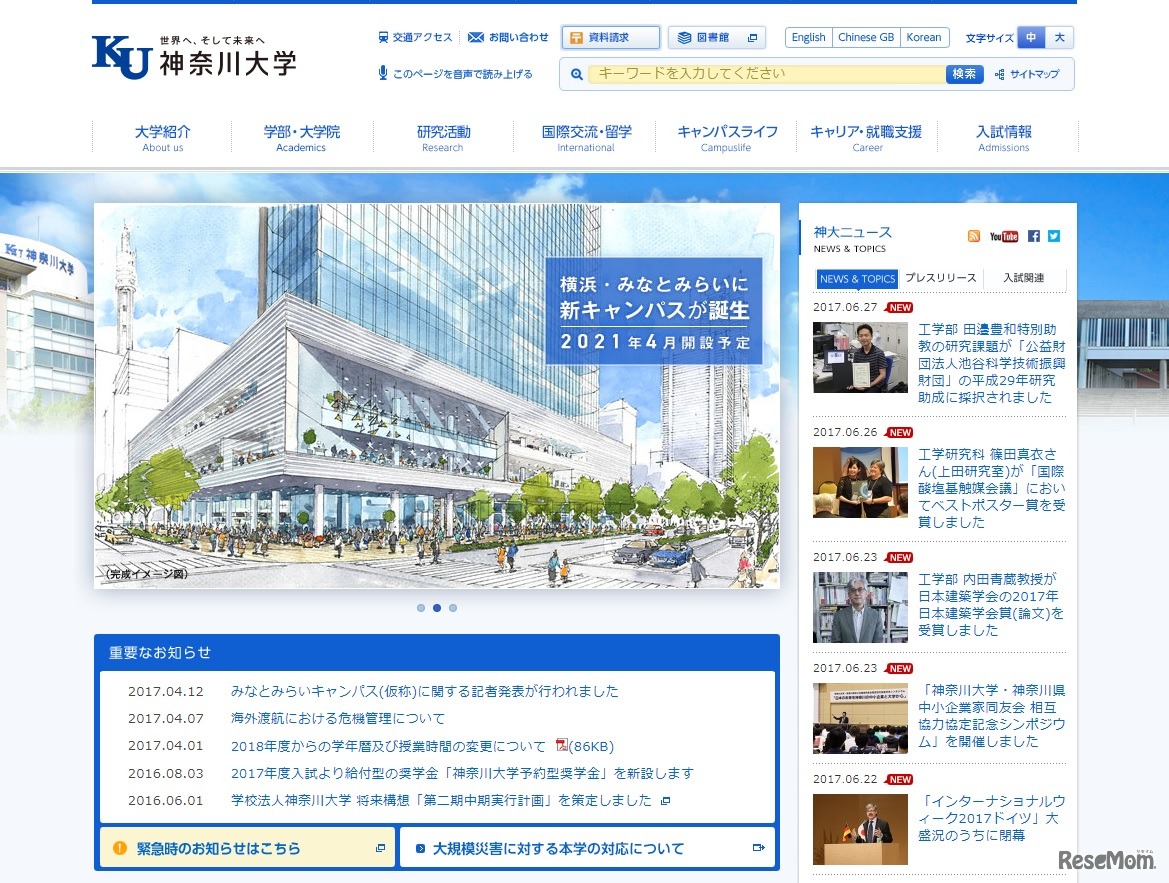Screen dimensions: 1169x883
Task: Open the PDF icon for 2018年度 schedule change
Action: point(561,745)
